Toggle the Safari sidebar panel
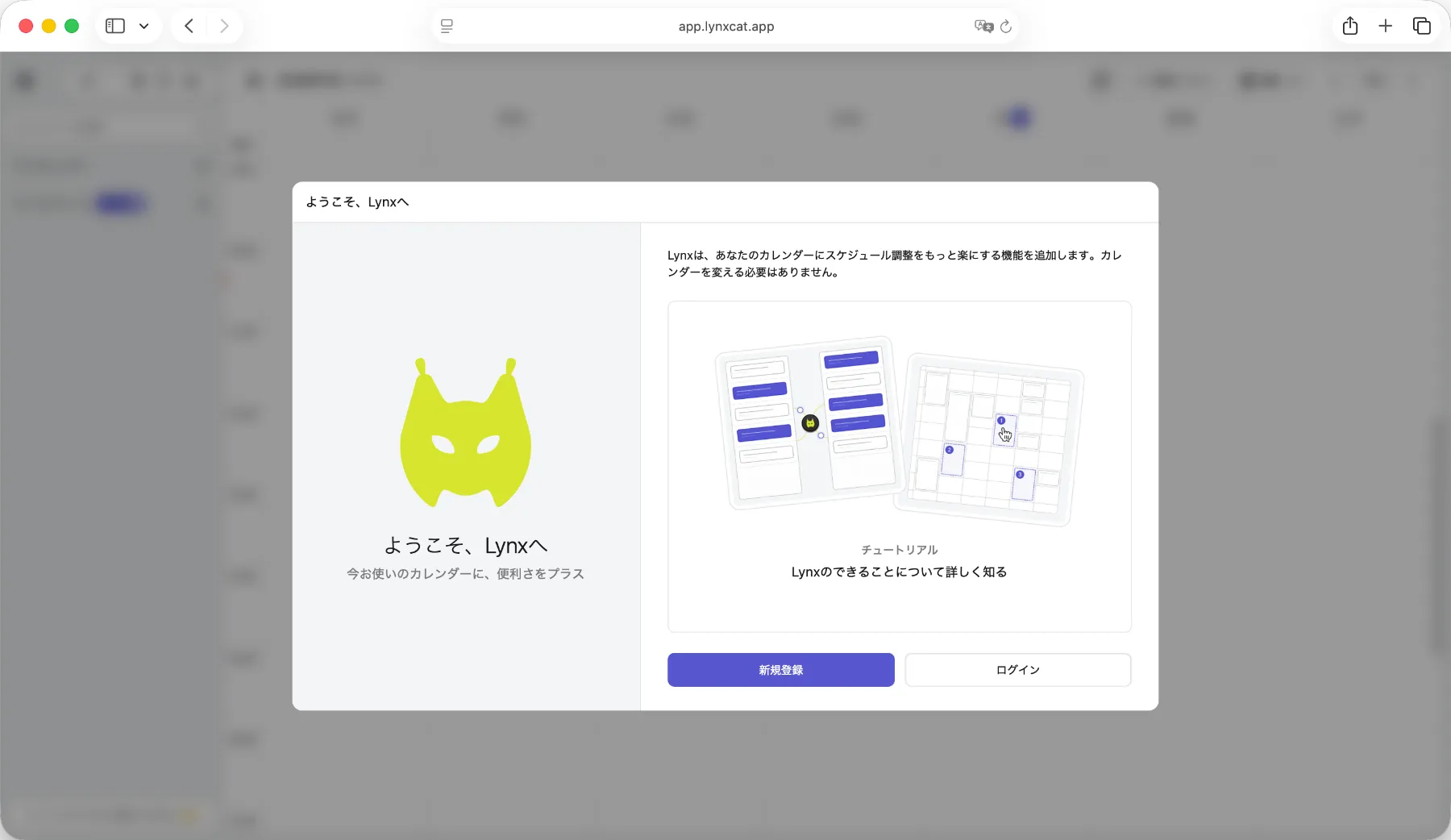The image size is (1451, 840). (x=114, y=25)
